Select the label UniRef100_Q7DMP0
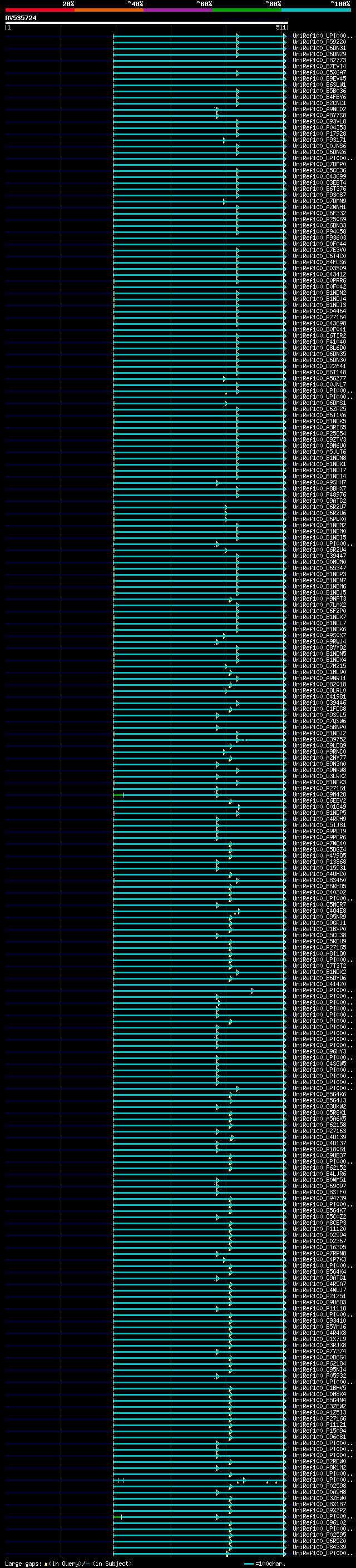The image size is (356, 1568). (319, 164)
